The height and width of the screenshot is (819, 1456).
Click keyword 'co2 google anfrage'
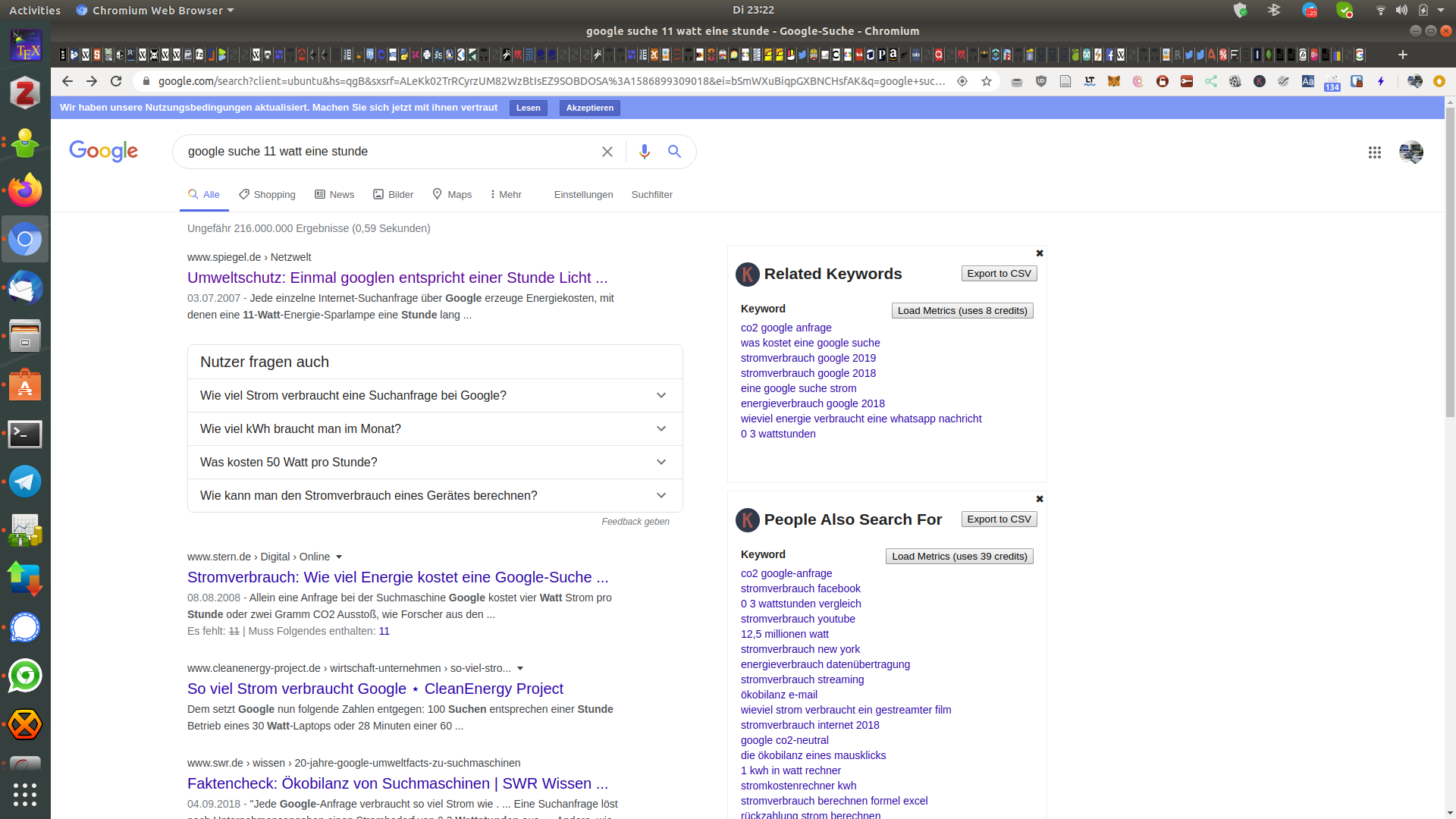click(786, 328)
